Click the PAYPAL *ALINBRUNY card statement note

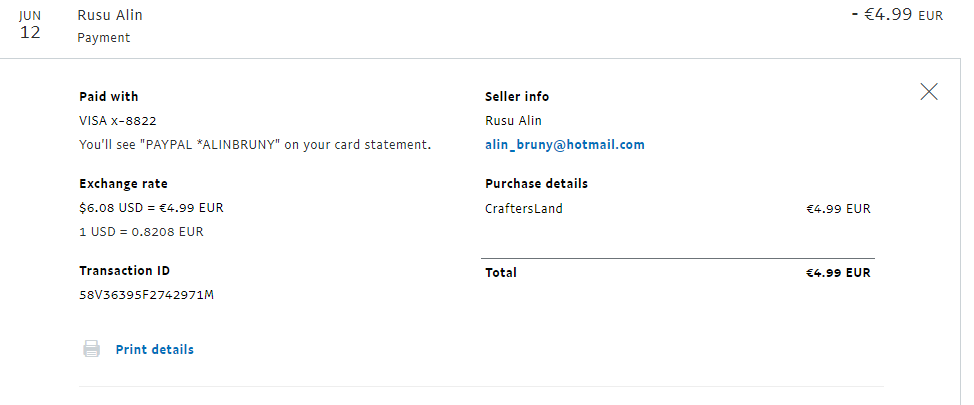[x=254, y=144]
